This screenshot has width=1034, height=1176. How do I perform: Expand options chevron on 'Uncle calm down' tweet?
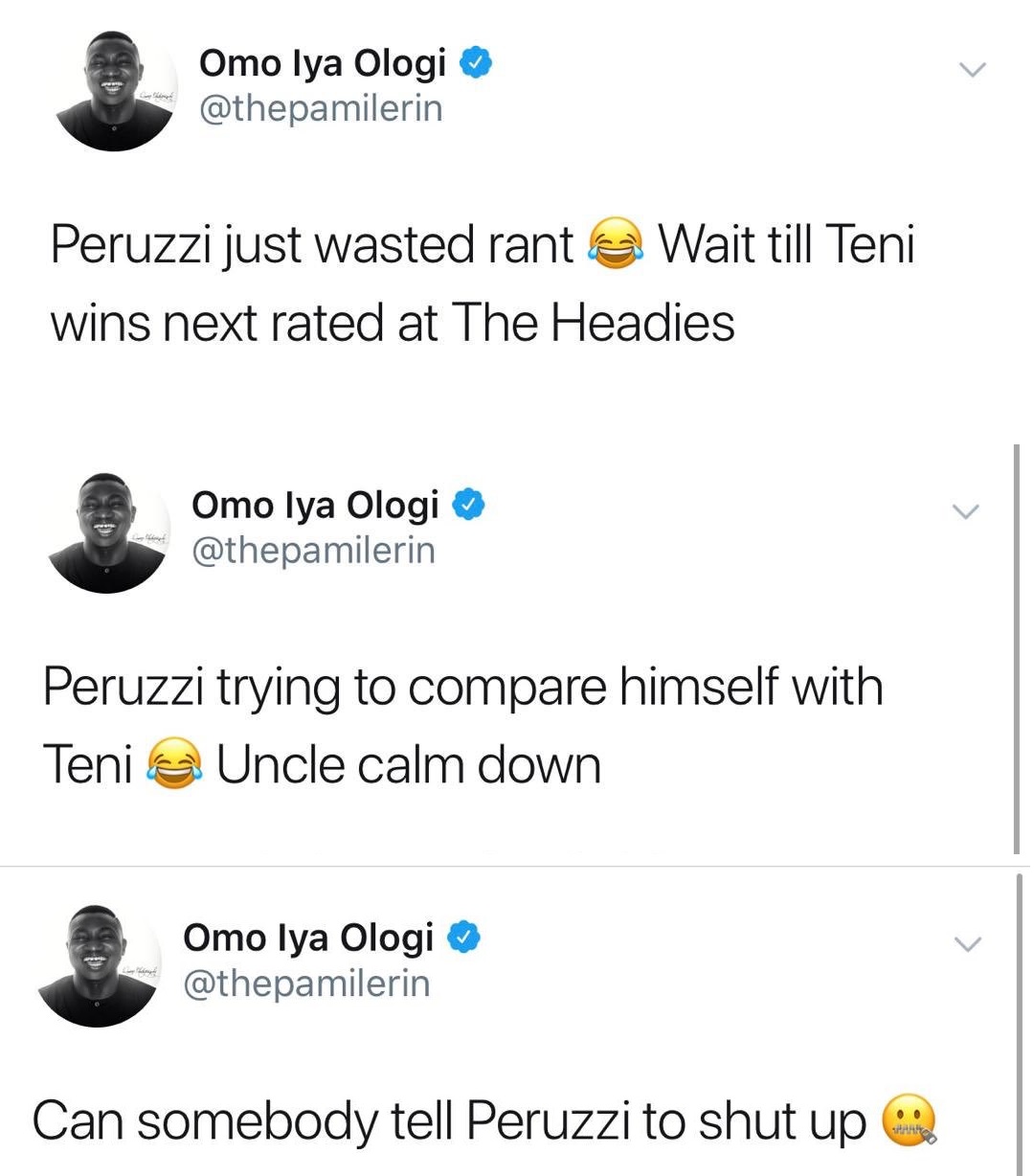click(965, 512)
